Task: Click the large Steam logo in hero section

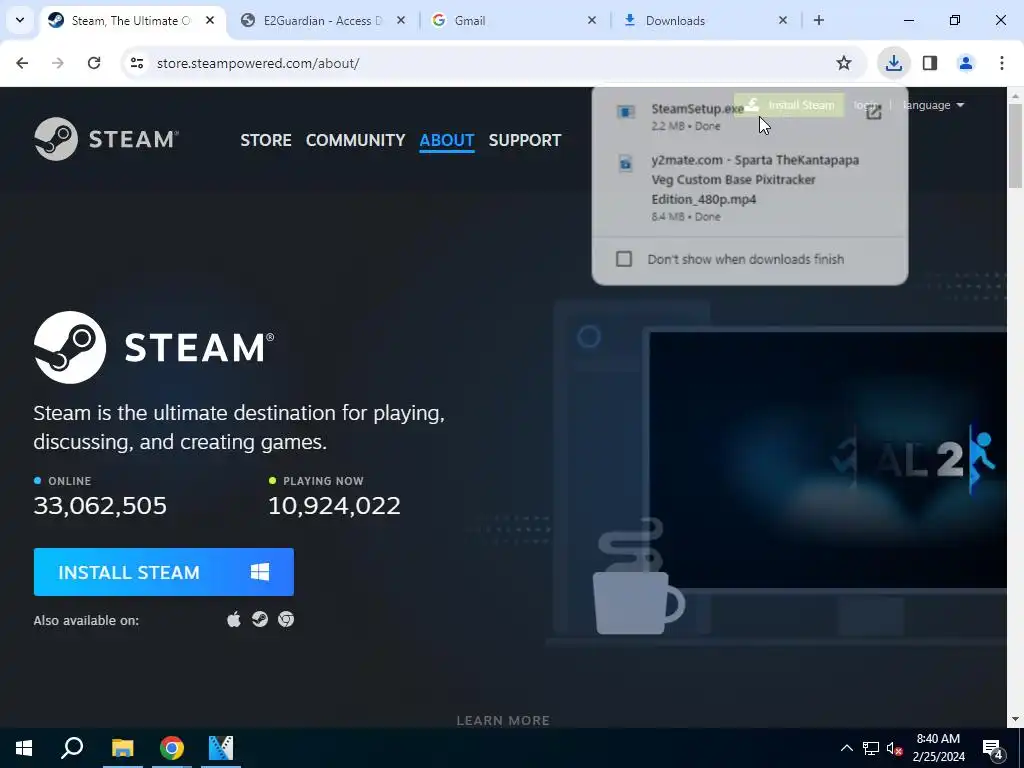Action: [x=154, y=347]
